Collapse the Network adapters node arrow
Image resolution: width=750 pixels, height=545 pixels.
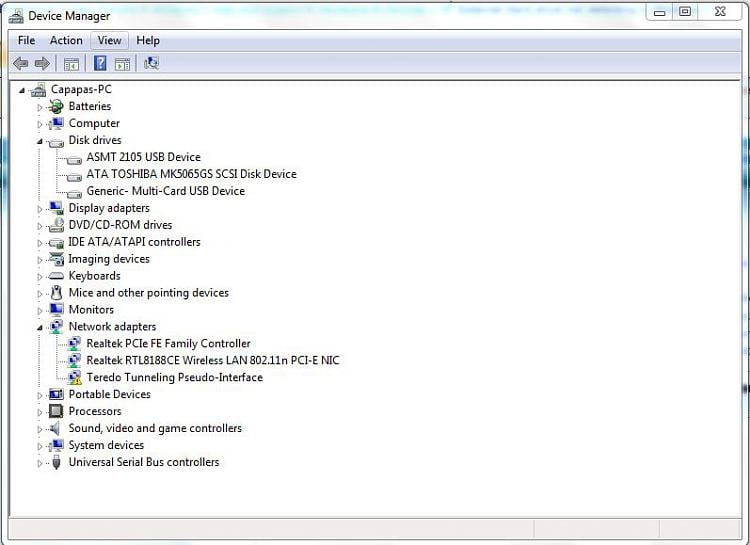[x=40, y=328]
